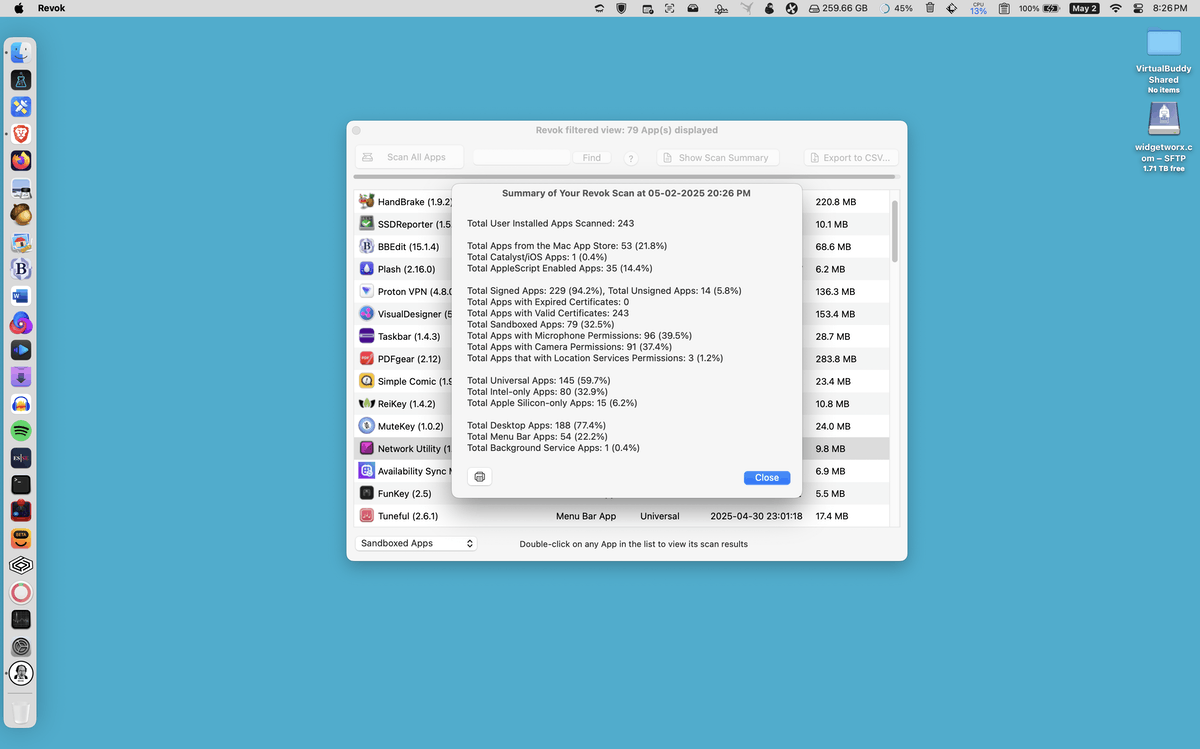
Task: Click the PDFgear row icon
Action: tap(367, 358)
